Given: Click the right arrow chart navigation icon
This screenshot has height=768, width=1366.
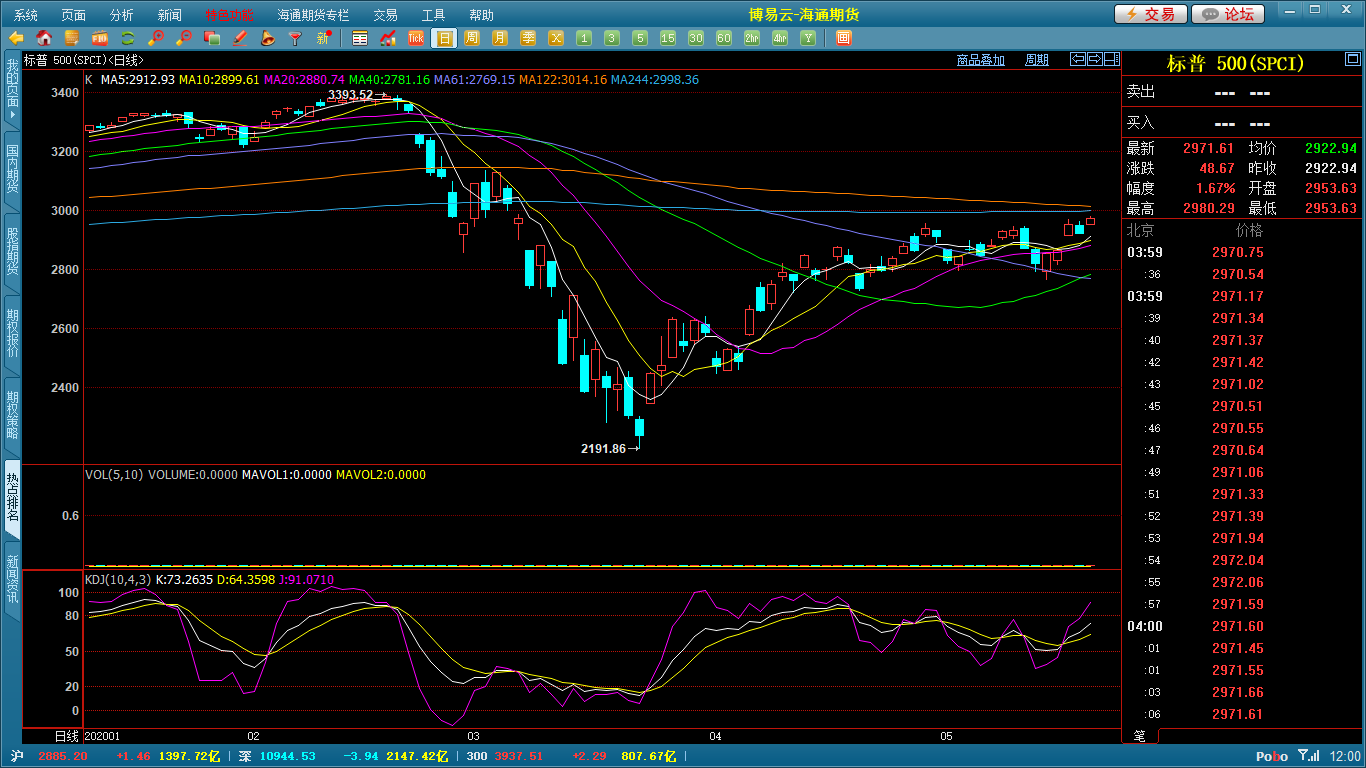Looking at the screenshot, I should (x=1095, y=59).
